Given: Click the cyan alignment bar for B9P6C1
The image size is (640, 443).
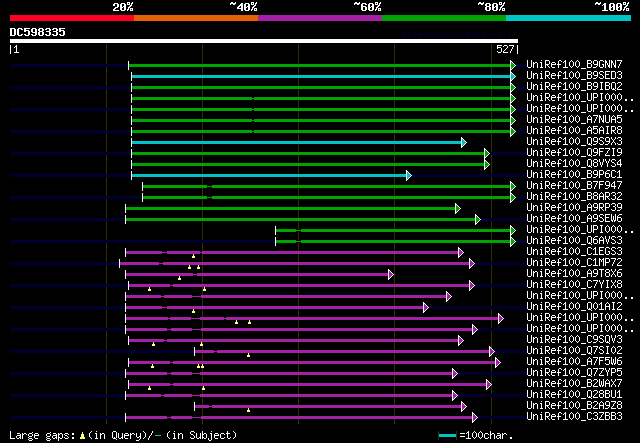Looking at the screenshot, I should (269, 176).
